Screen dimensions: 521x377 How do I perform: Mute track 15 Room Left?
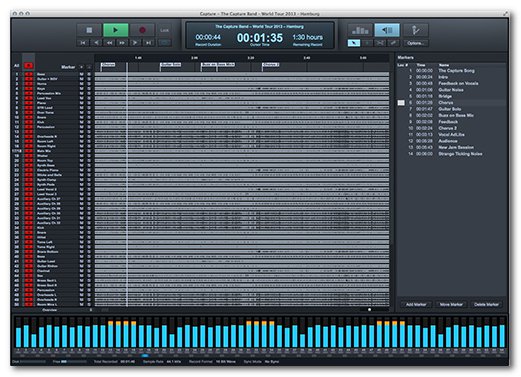click(x=81, y=141)
